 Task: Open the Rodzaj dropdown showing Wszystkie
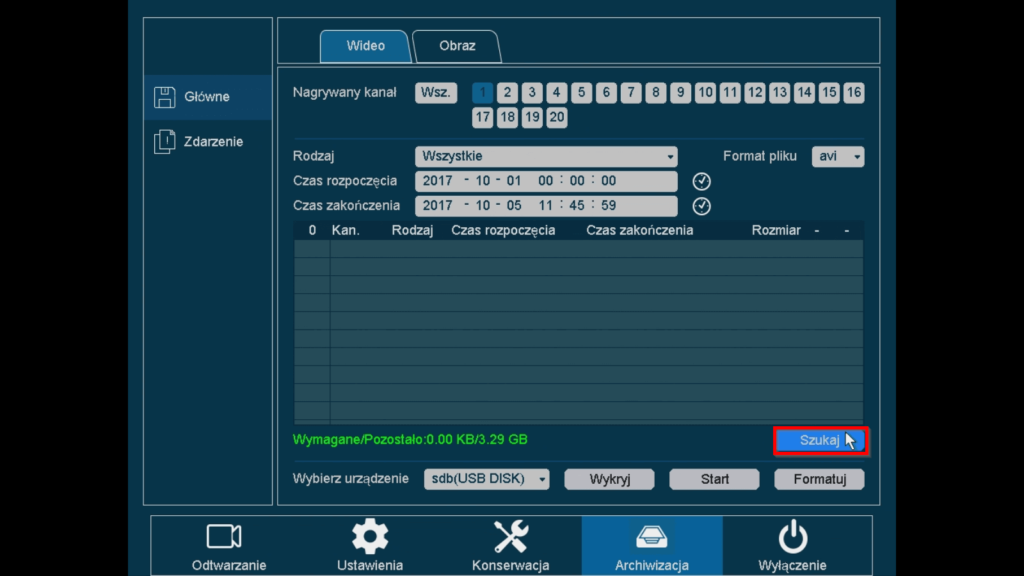point(546,157)
